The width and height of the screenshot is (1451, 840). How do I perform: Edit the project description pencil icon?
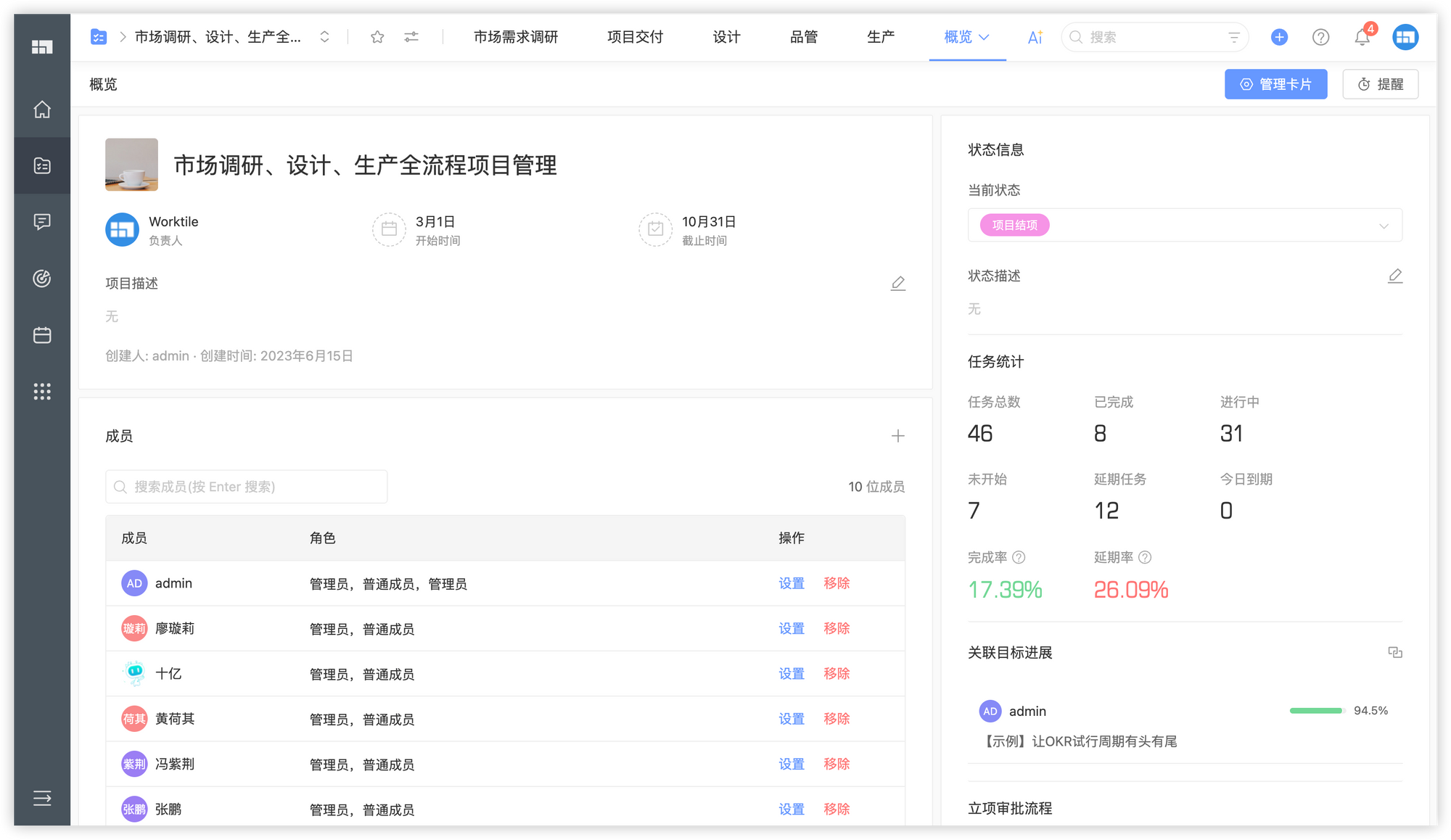[x=897, y=284]
